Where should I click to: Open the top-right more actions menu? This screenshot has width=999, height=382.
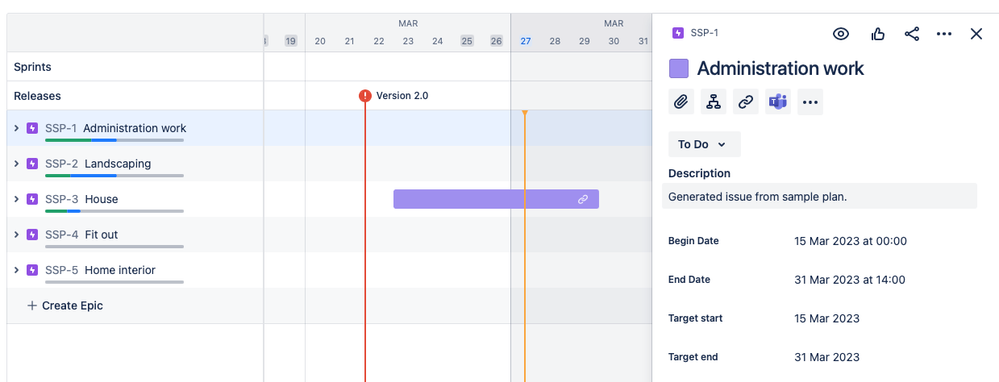pos(944,34)
